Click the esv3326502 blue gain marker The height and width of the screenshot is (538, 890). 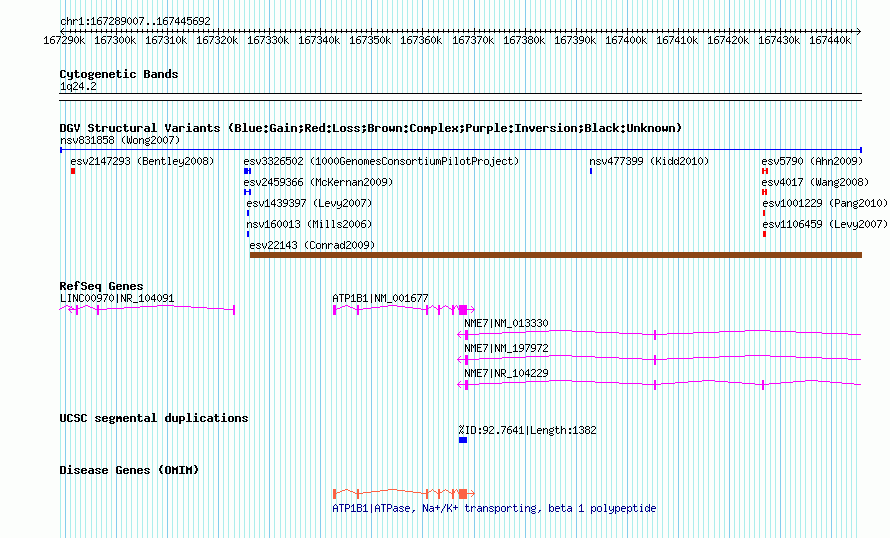pyautogui.click(x=247, y=171)
